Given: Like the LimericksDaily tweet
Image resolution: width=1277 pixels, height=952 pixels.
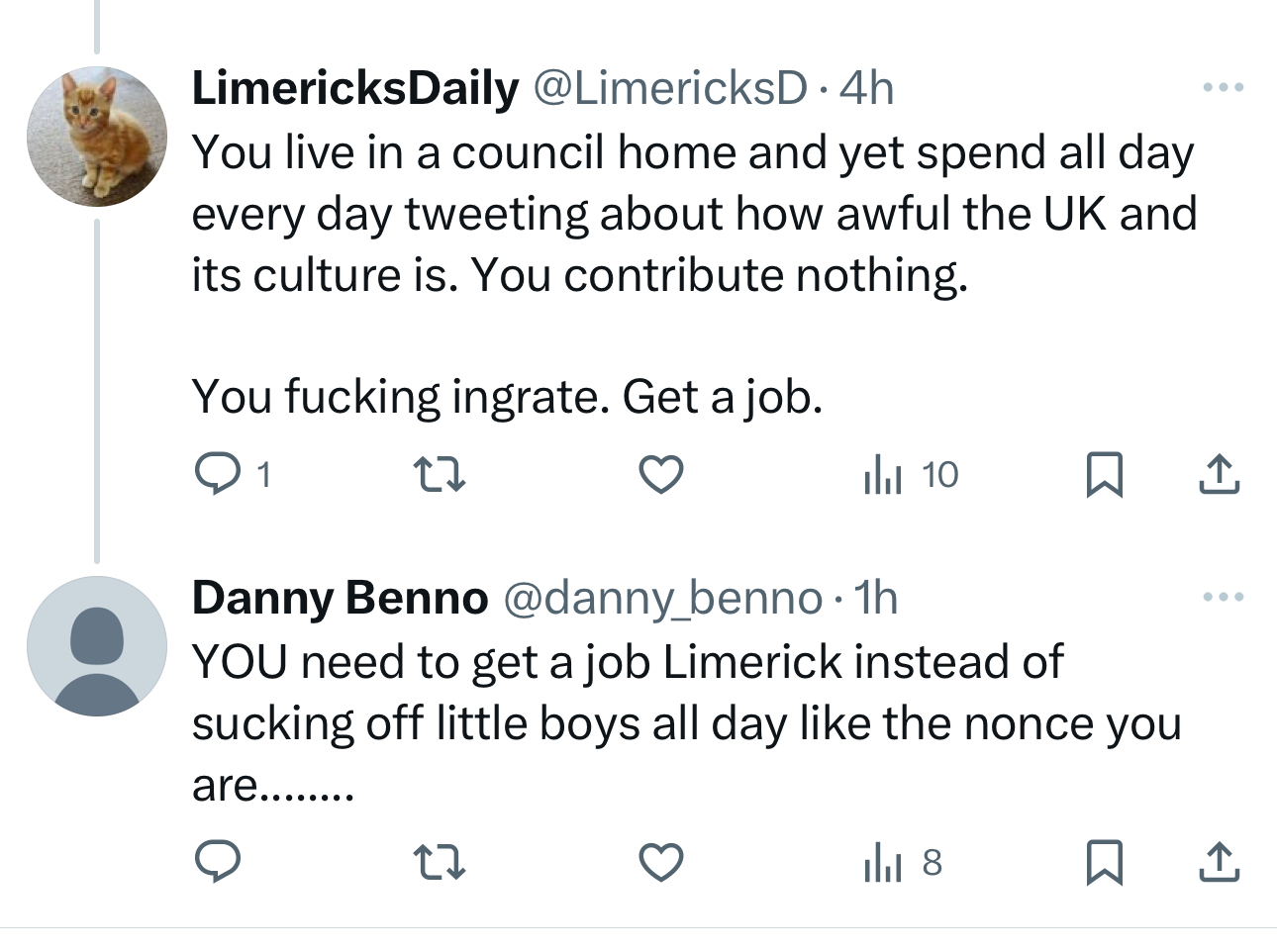Looking at the screenshot, I should [x=660, y=474].
